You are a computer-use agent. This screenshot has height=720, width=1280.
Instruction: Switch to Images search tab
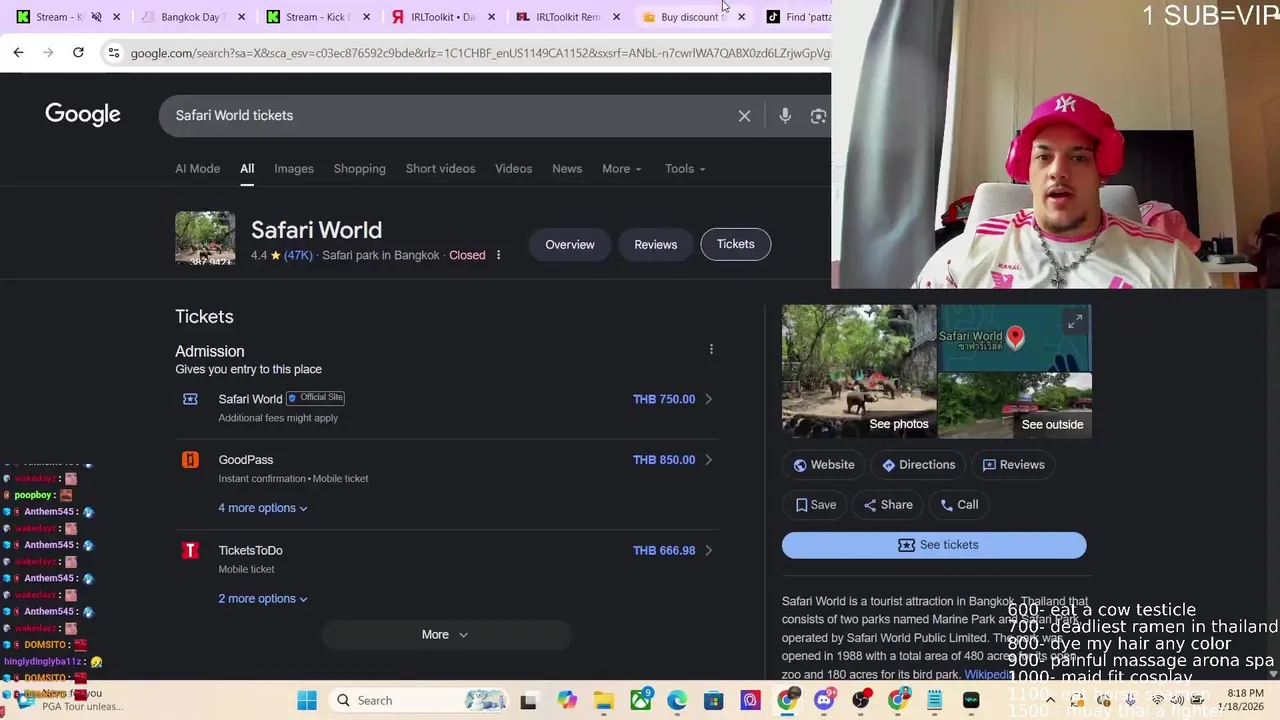click(294, 169)
